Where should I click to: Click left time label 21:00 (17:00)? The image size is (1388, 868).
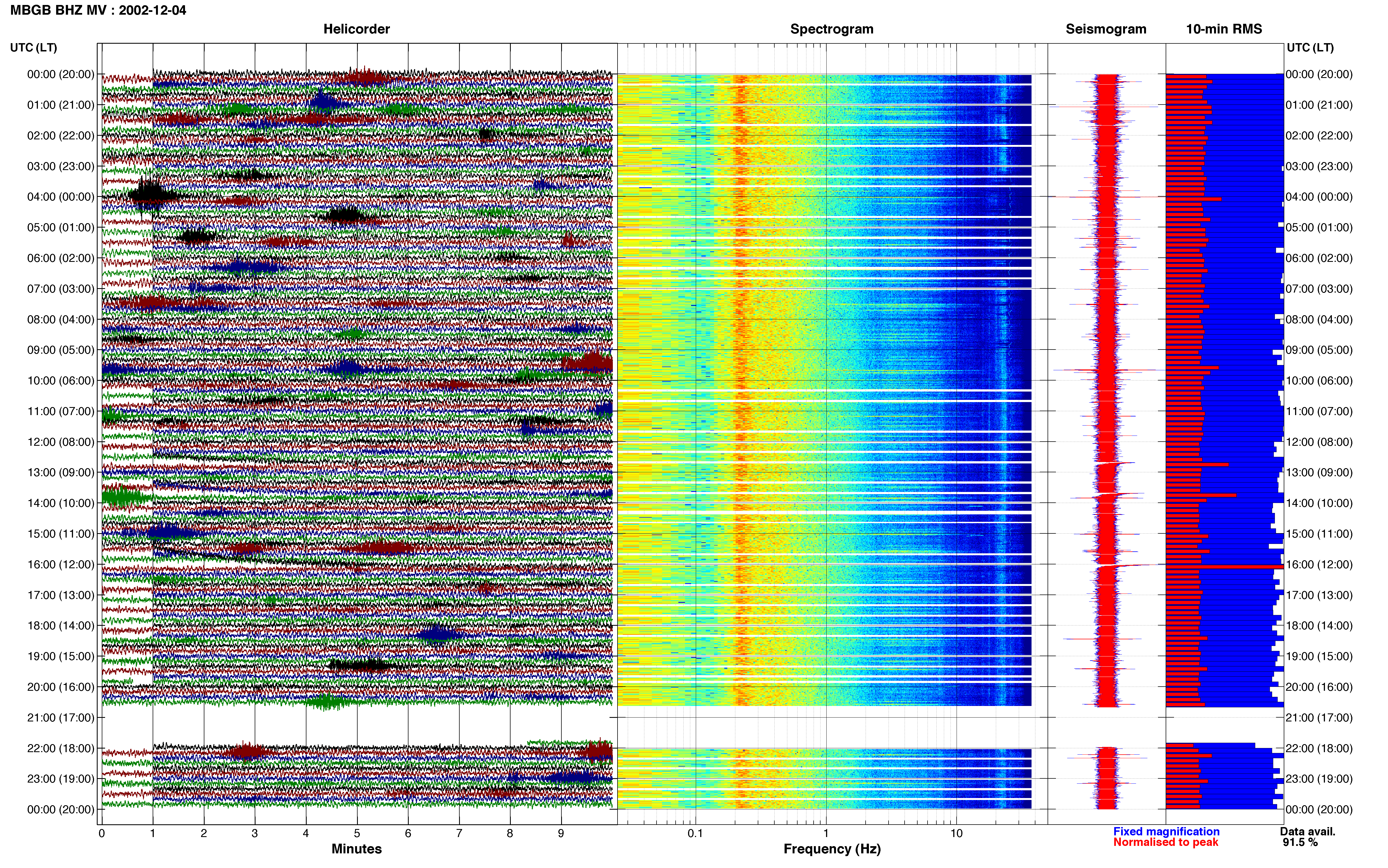(x=61, y=717)
